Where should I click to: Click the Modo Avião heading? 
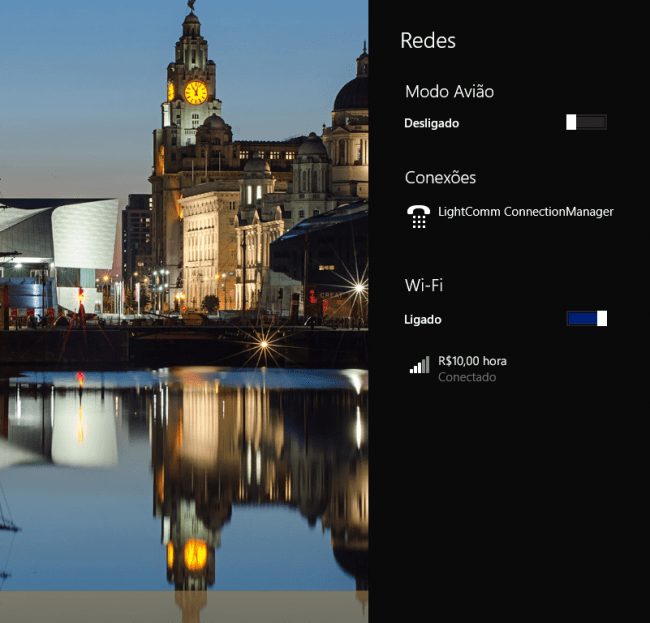(449, 92)
